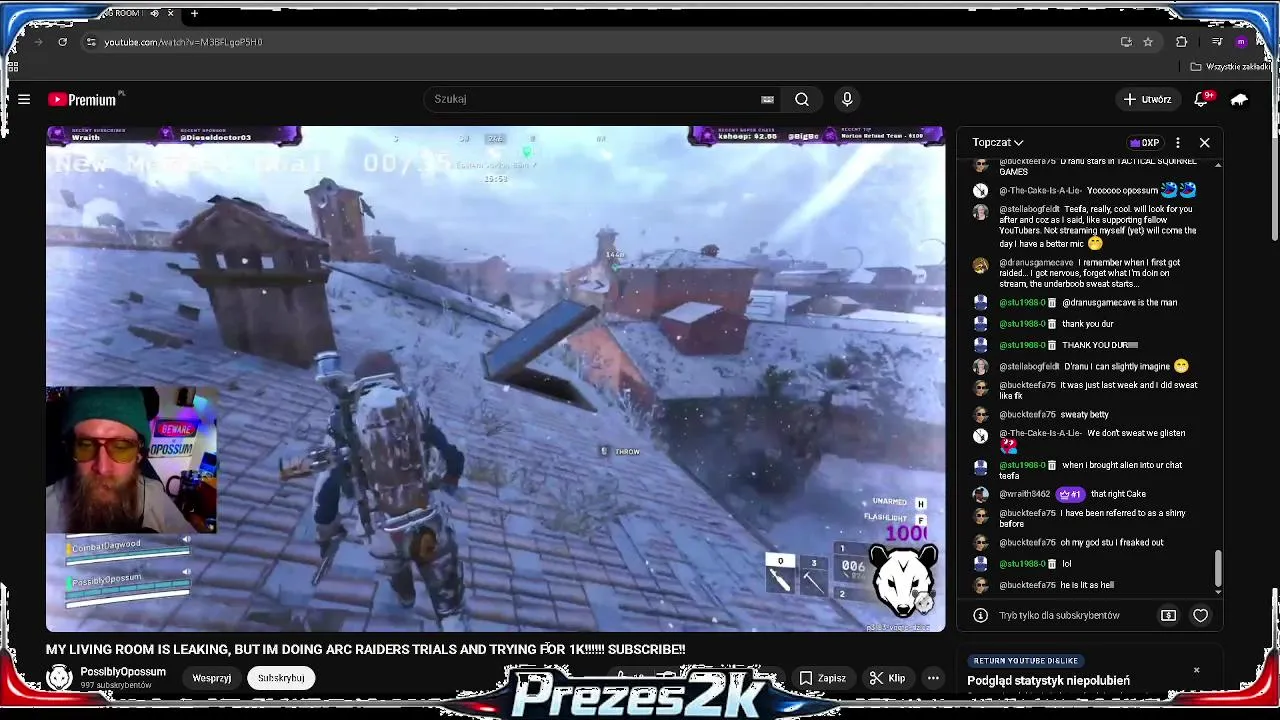Open the notifications bell
This screenshot has width=1280, height=720.
click(1201, 99)
